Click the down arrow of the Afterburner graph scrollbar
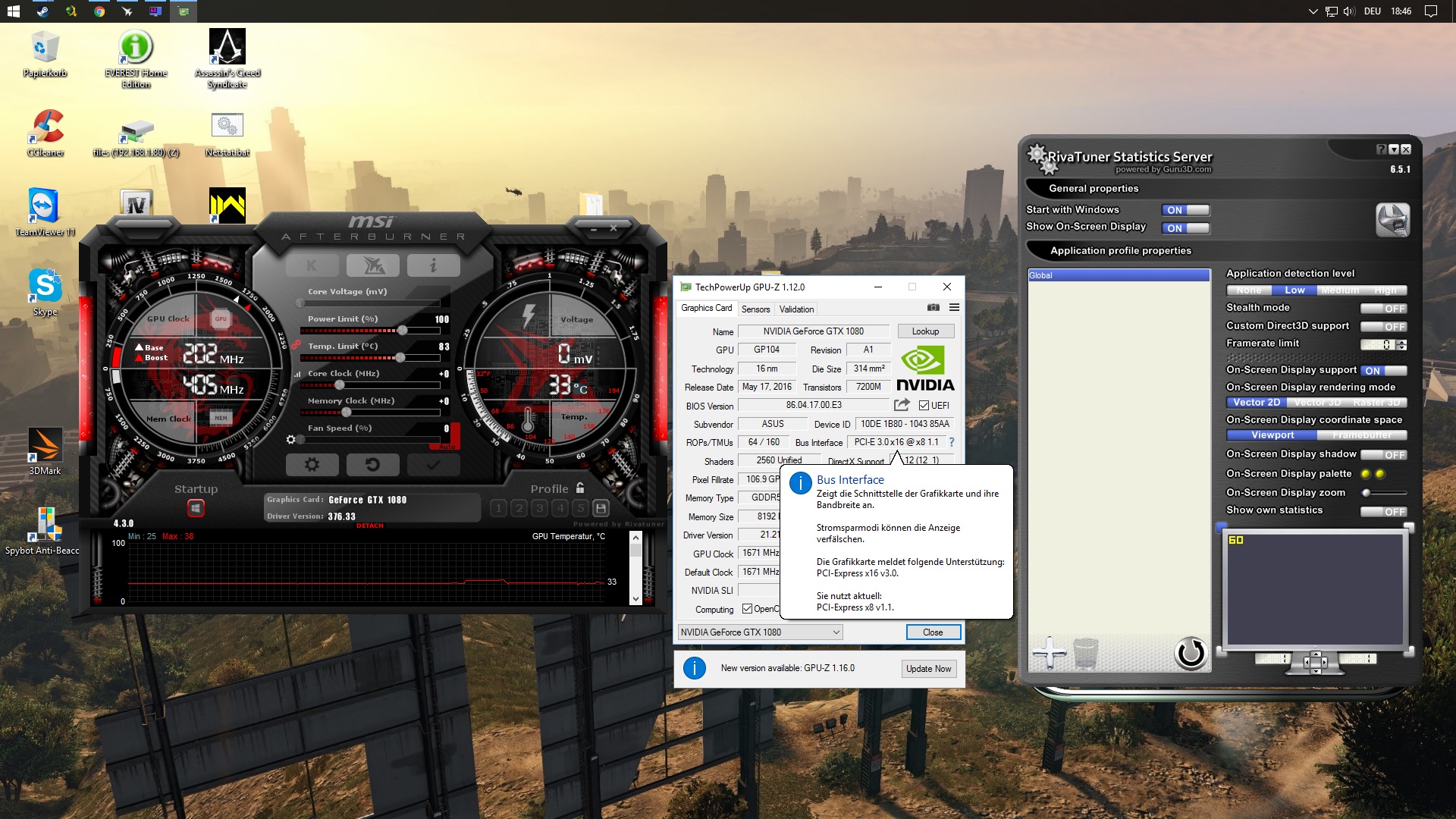The width and height of the screenshot is (1456, 819). (635, 598)
